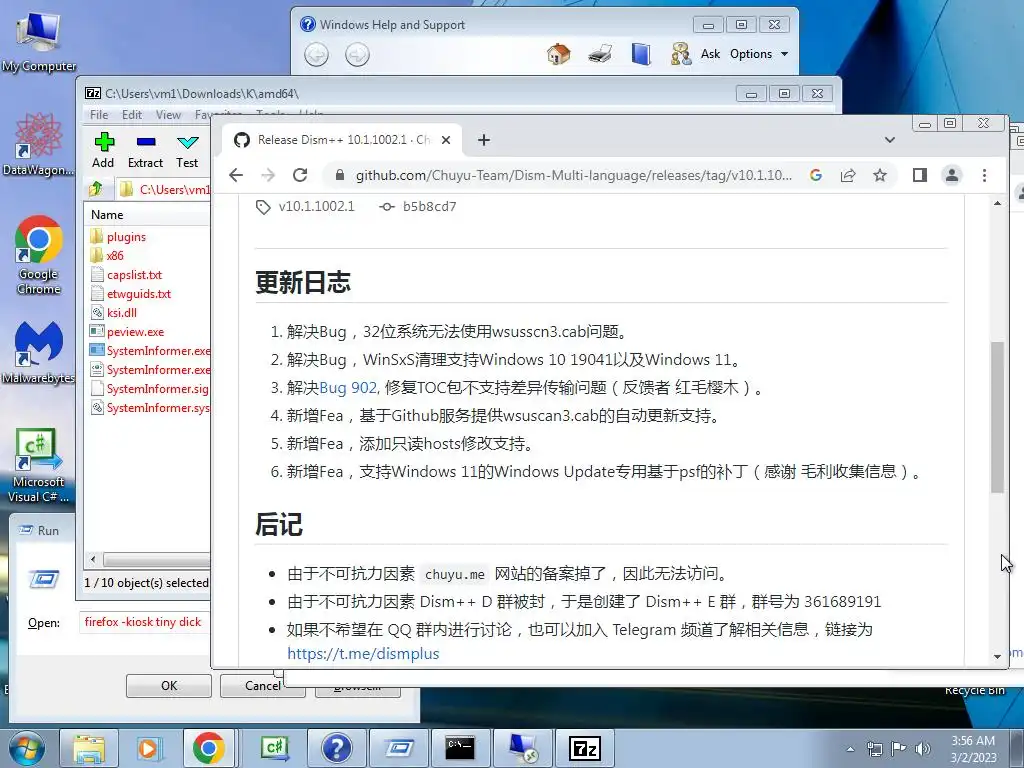Open Windows Media Player from taskbar

point(148,748)
